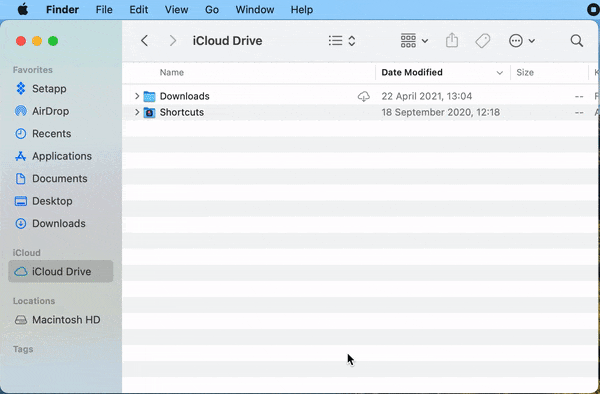Open the Apple menu

click(x=23, y=10)
